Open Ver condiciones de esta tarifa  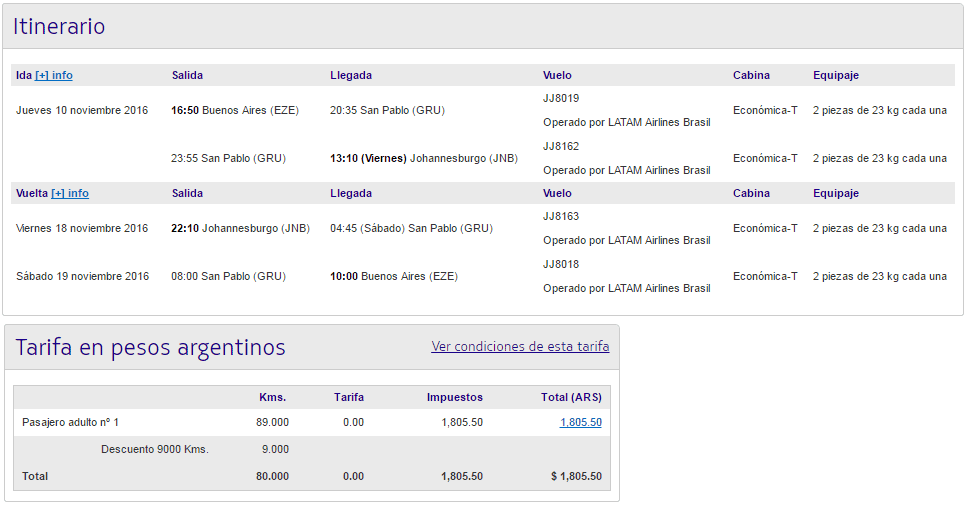click(x=520, y=346)
